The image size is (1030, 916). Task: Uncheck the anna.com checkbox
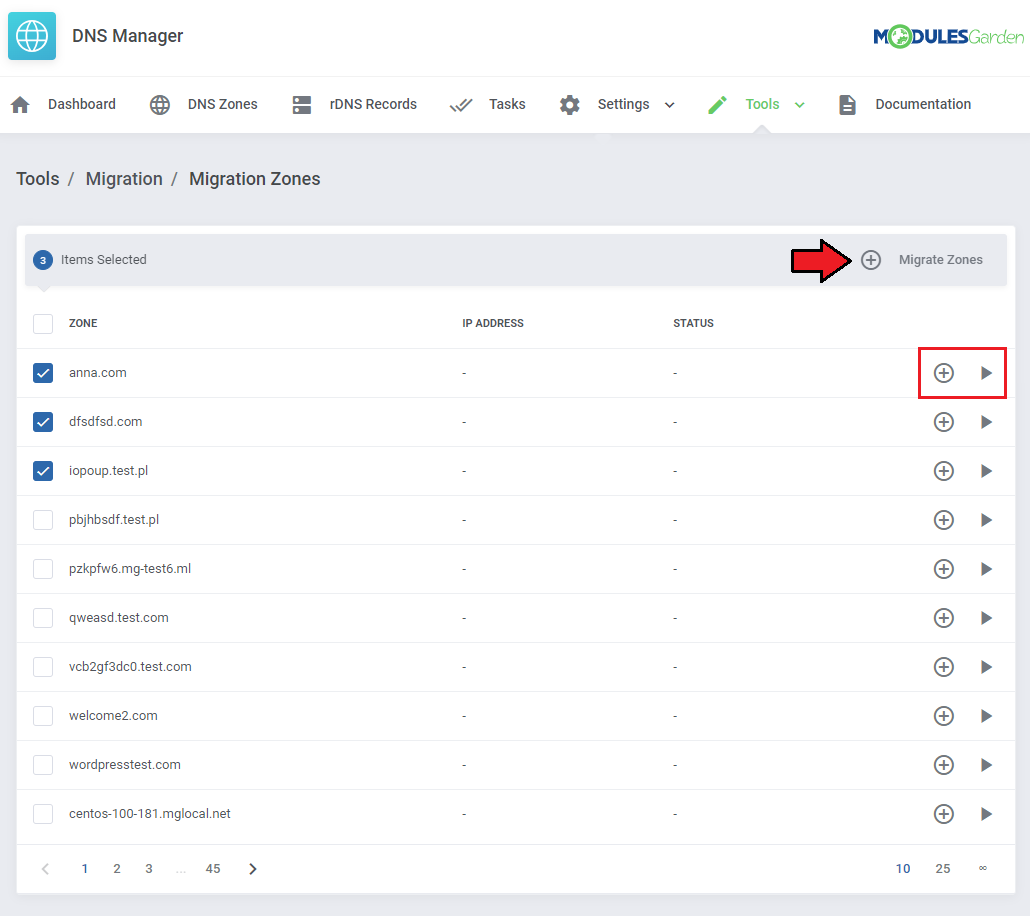(43, 373)
